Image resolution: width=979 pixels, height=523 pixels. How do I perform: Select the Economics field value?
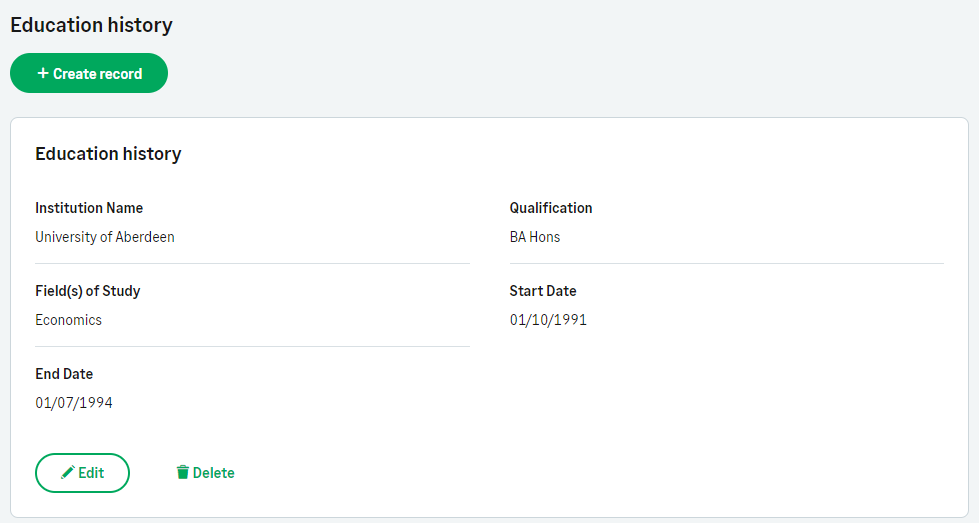69,320
